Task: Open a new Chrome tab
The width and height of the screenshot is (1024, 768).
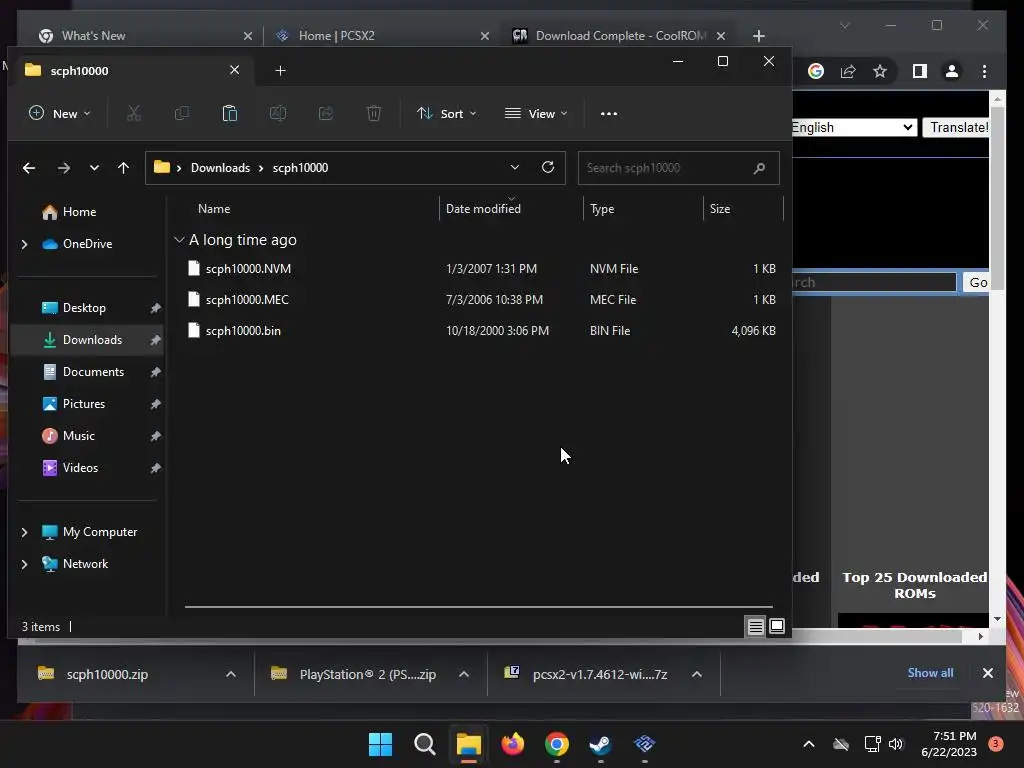Action: pyautogui.click(x=758, y=36)
